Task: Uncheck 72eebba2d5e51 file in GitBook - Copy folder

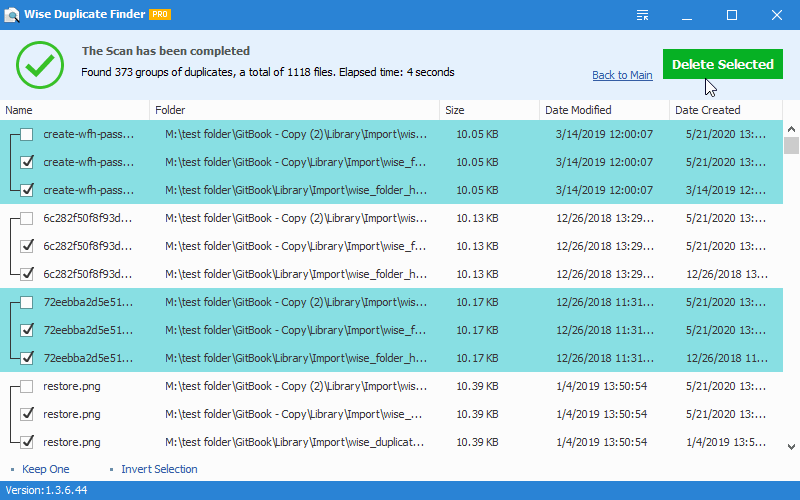Action: coord(27,331)
